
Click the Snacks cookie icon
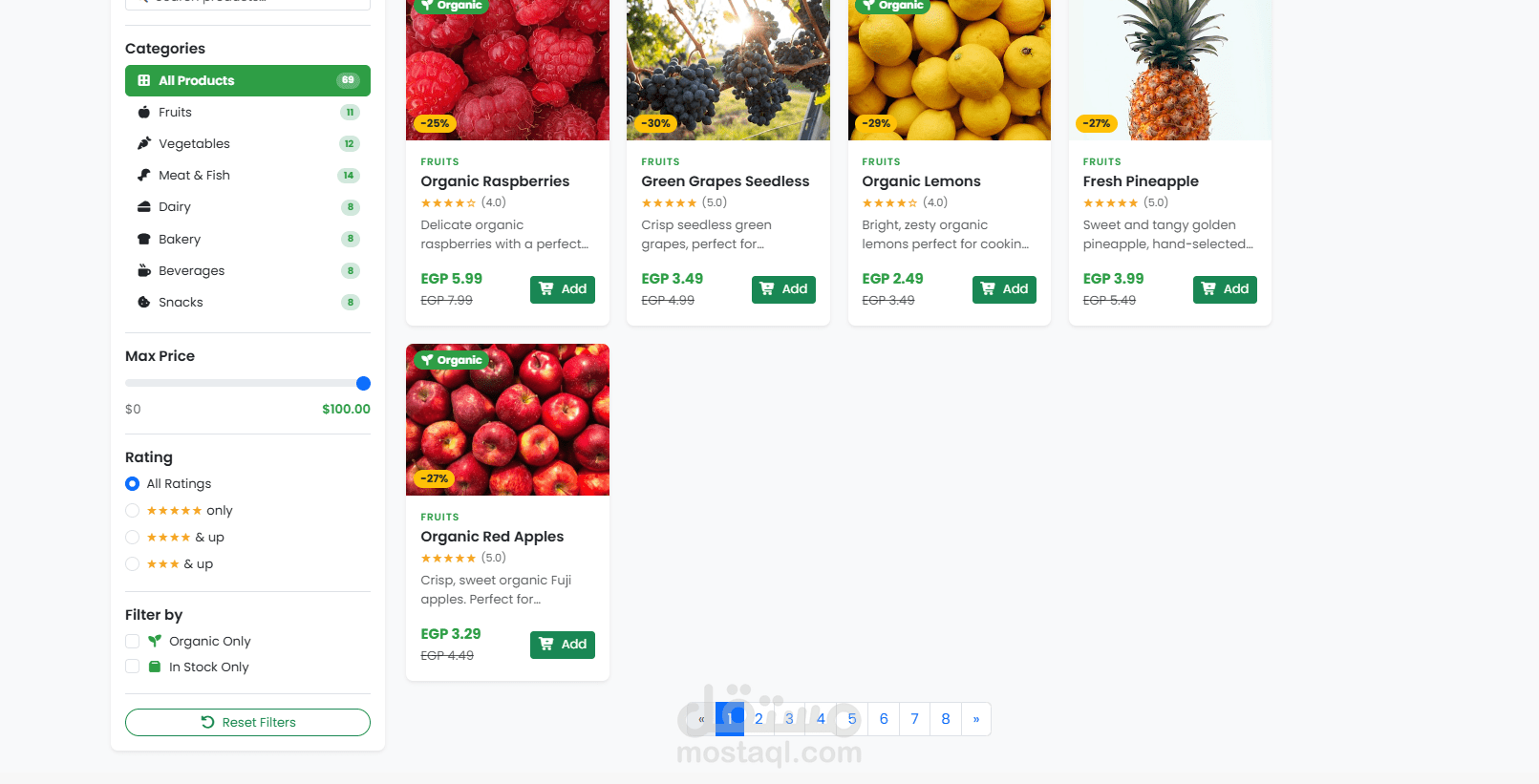point(144,303)
